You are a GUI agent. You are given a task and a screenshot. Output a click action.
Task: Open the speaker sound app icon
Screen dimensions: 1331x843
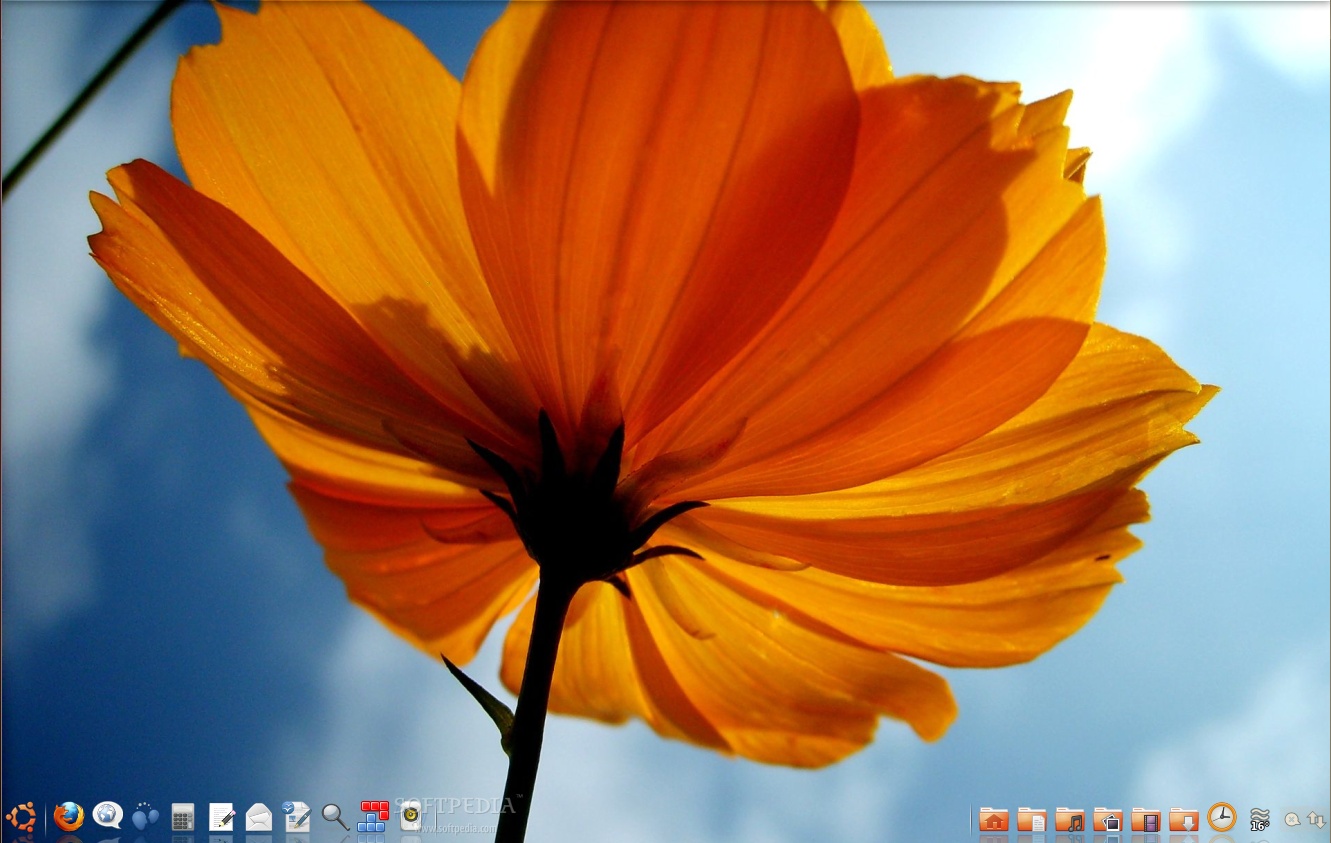[410, 816]
